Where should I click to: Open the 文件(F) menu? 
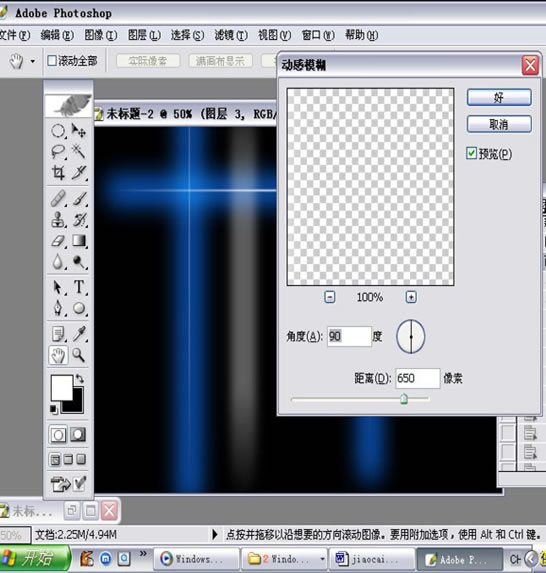click(14, 35)
